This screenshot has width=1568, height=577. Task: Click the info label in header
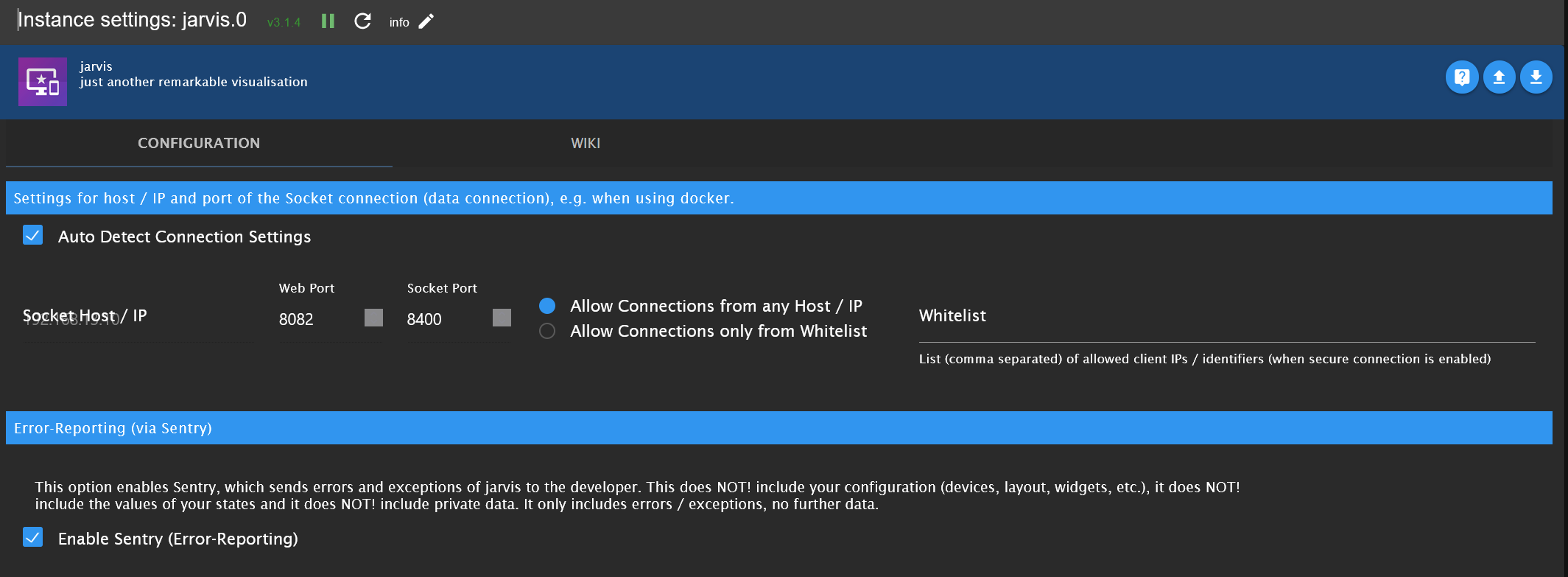399,23
